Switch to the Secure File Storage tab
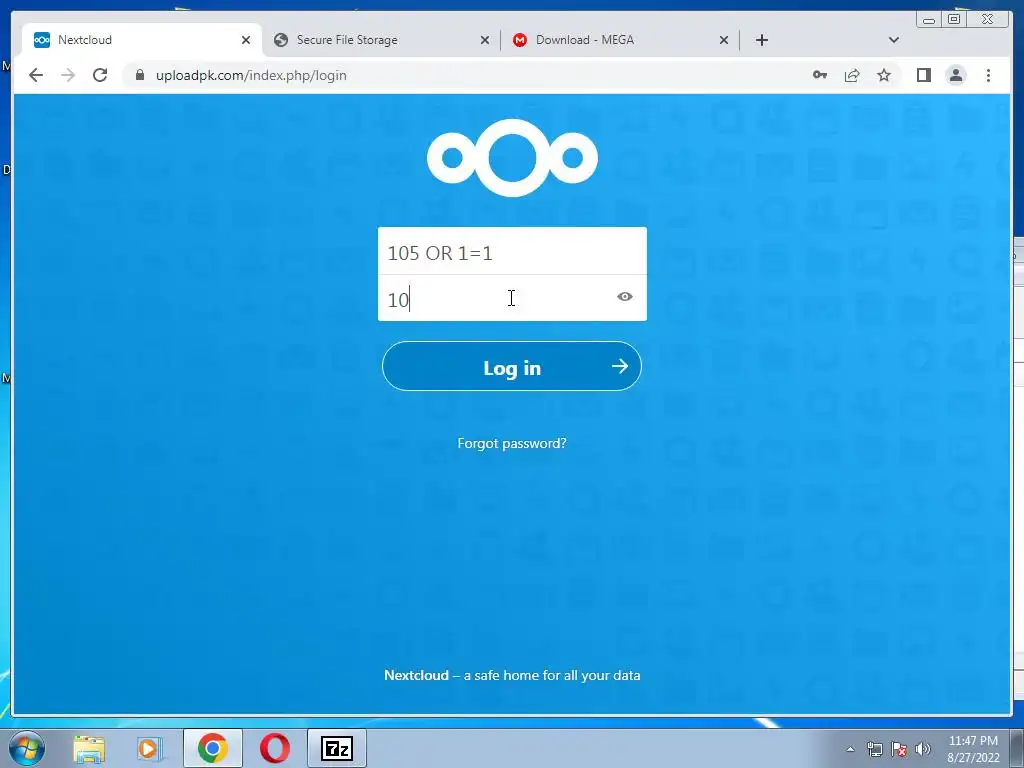The image size is (1024, 768). pos(382,40)
